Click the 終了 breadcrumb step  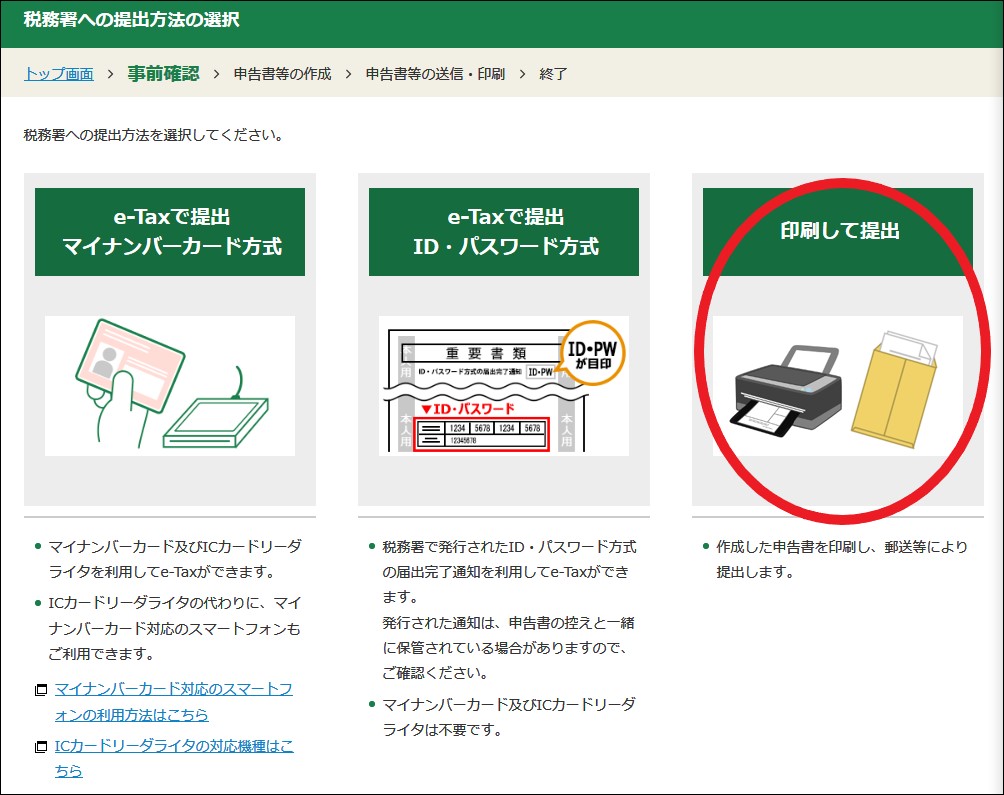[x=553, y=74]
